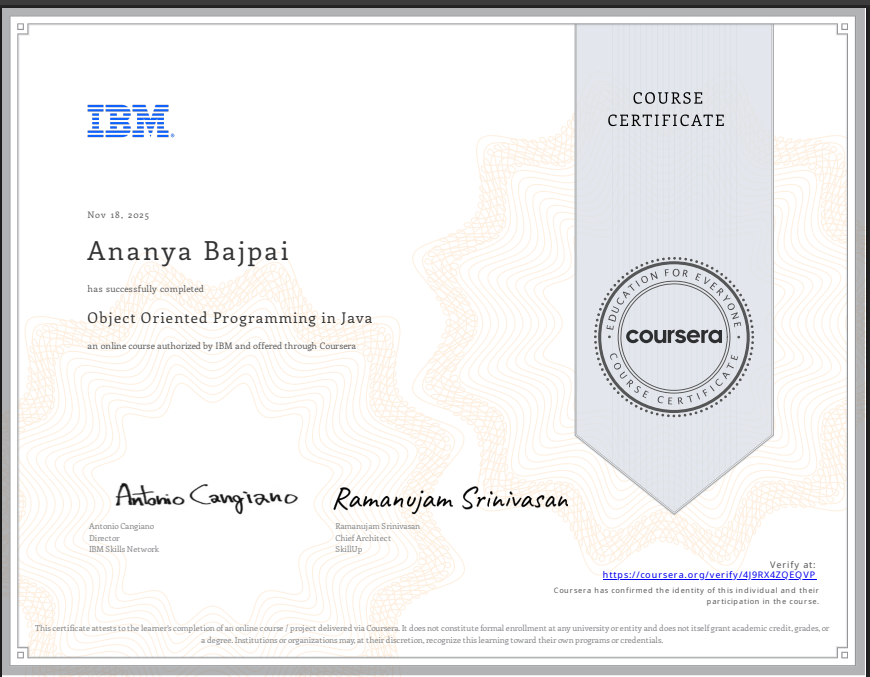Click the printed name Antonio Cangiano

tap(122, 526)
